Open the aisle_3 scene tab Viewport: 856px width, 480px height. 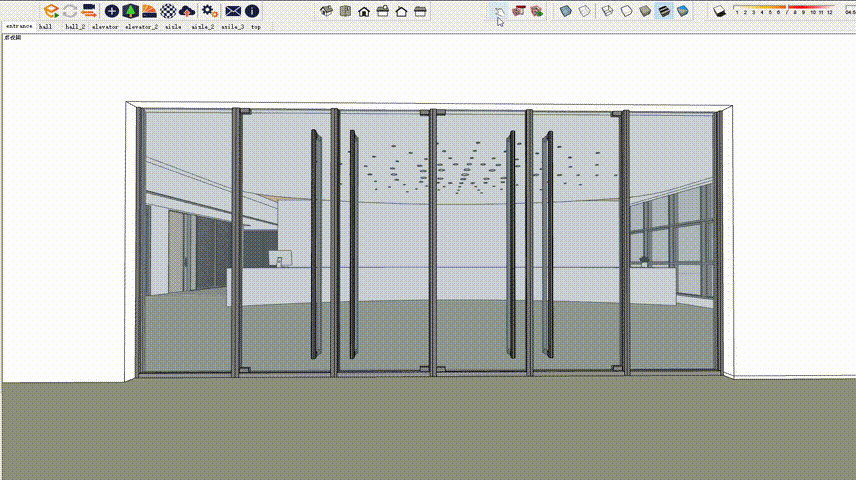[233, 26]
